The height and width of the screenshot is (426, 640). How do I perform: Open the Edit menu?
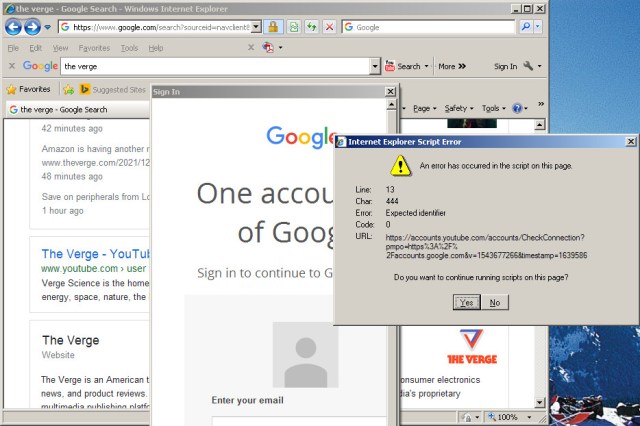pos(36,48)
